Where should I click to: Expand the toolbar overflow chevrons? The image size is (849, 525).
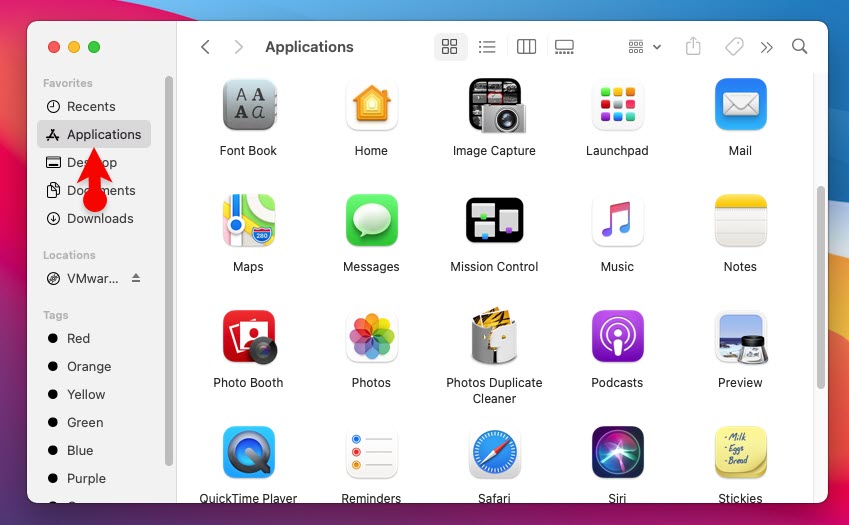coord(767,47)
